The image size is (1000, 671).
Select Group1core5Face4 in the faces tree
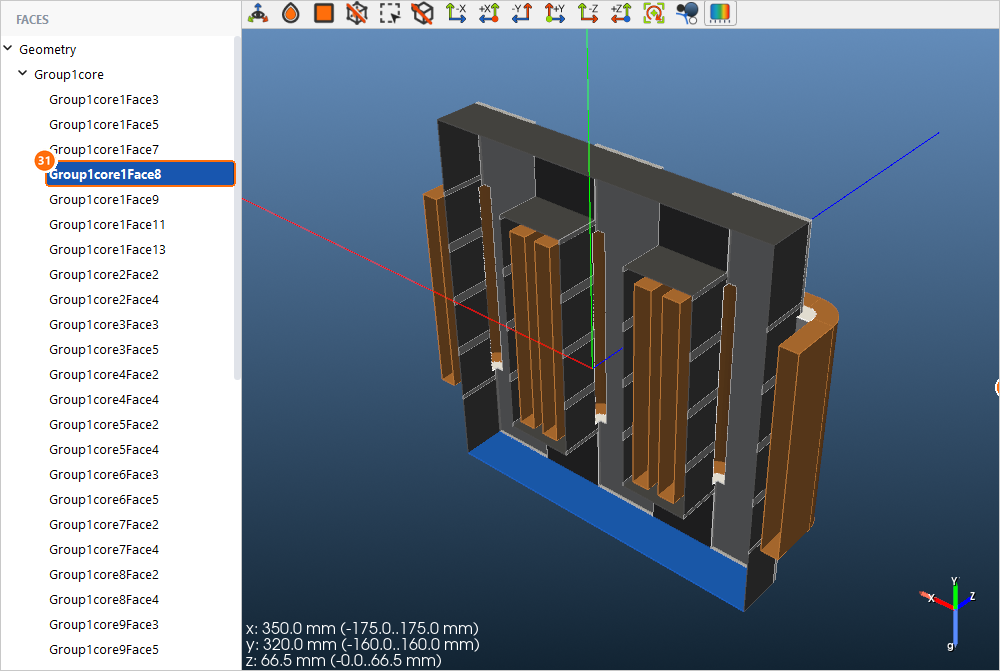104,450
